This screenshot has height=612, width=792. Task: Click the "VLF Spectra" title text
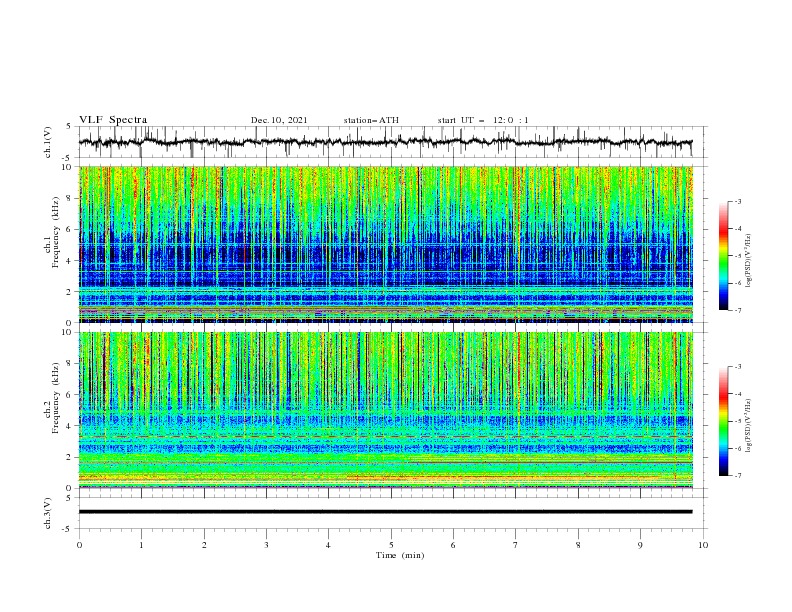pos(113,120)
